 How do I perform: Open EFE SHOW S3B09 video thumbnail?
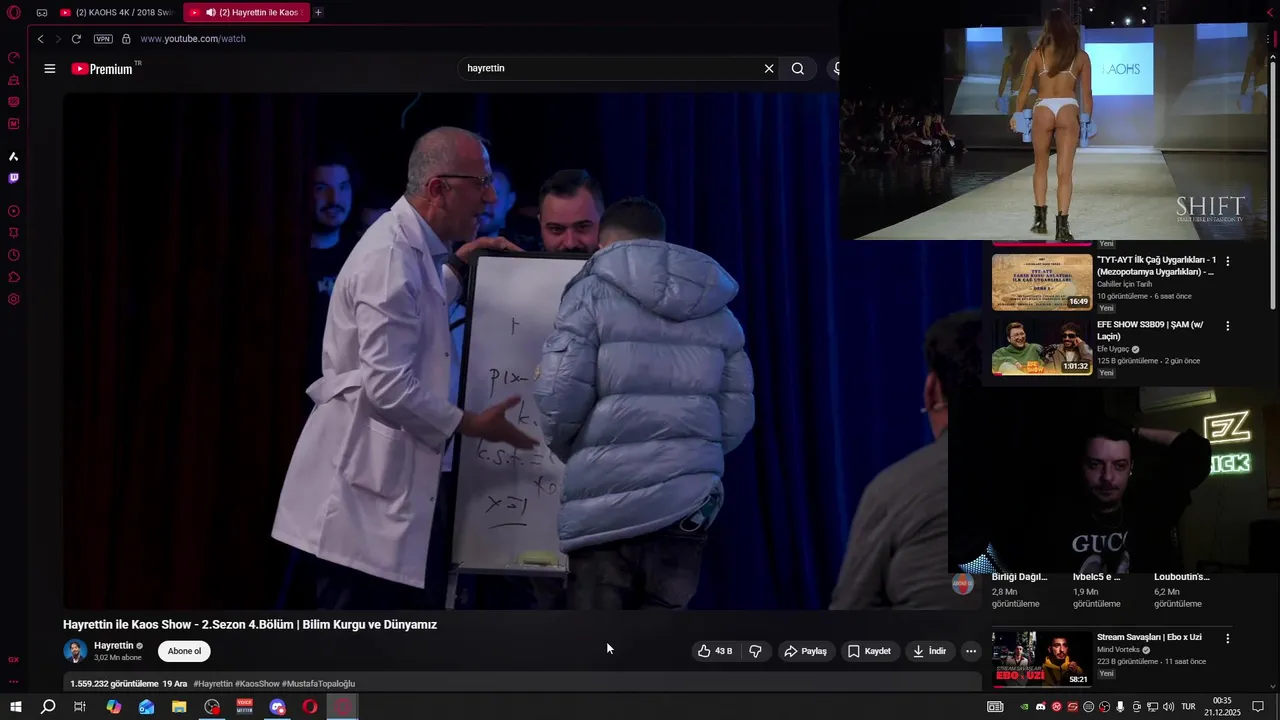click(1042, 347)
